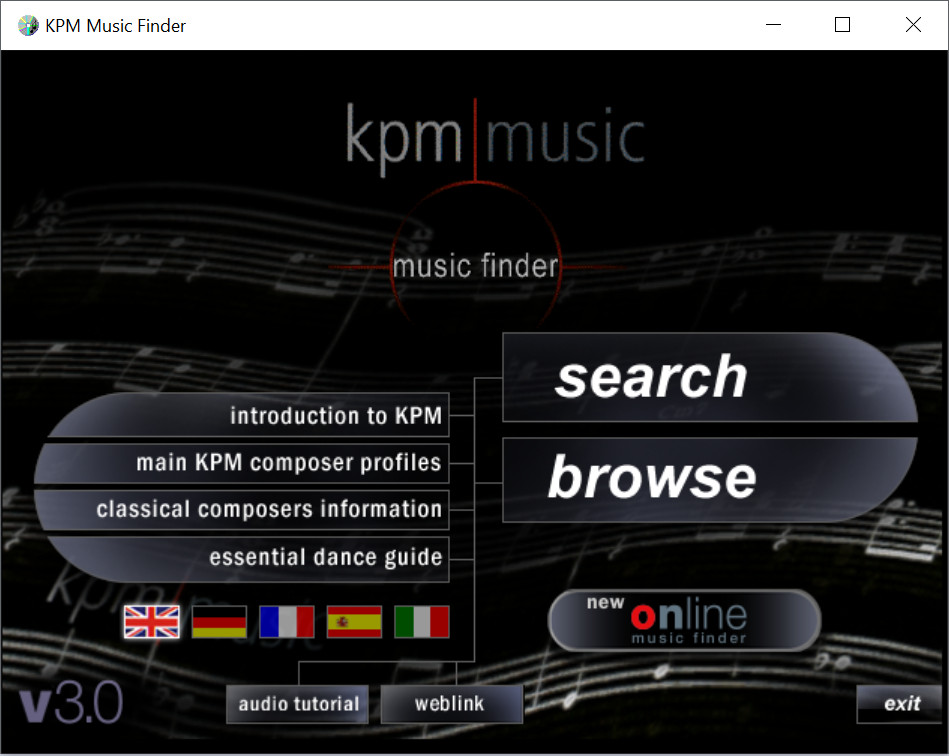Minimize the KPM Music Finder window
The height and width of the screenshot is (756, 949).
(x=773, y=25)
